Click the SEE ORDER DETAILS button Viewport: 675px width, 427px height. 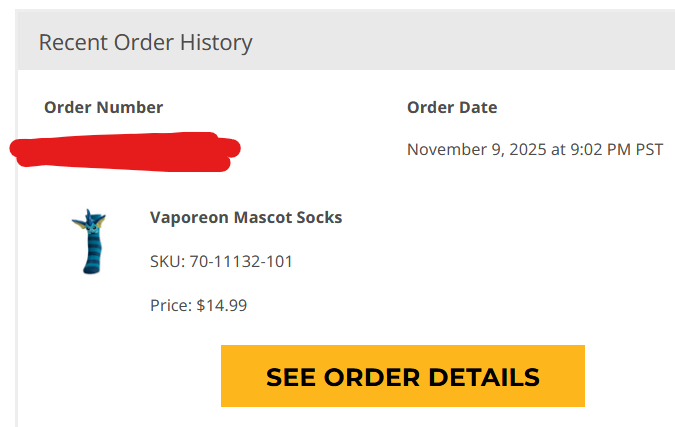pos(402,376)
